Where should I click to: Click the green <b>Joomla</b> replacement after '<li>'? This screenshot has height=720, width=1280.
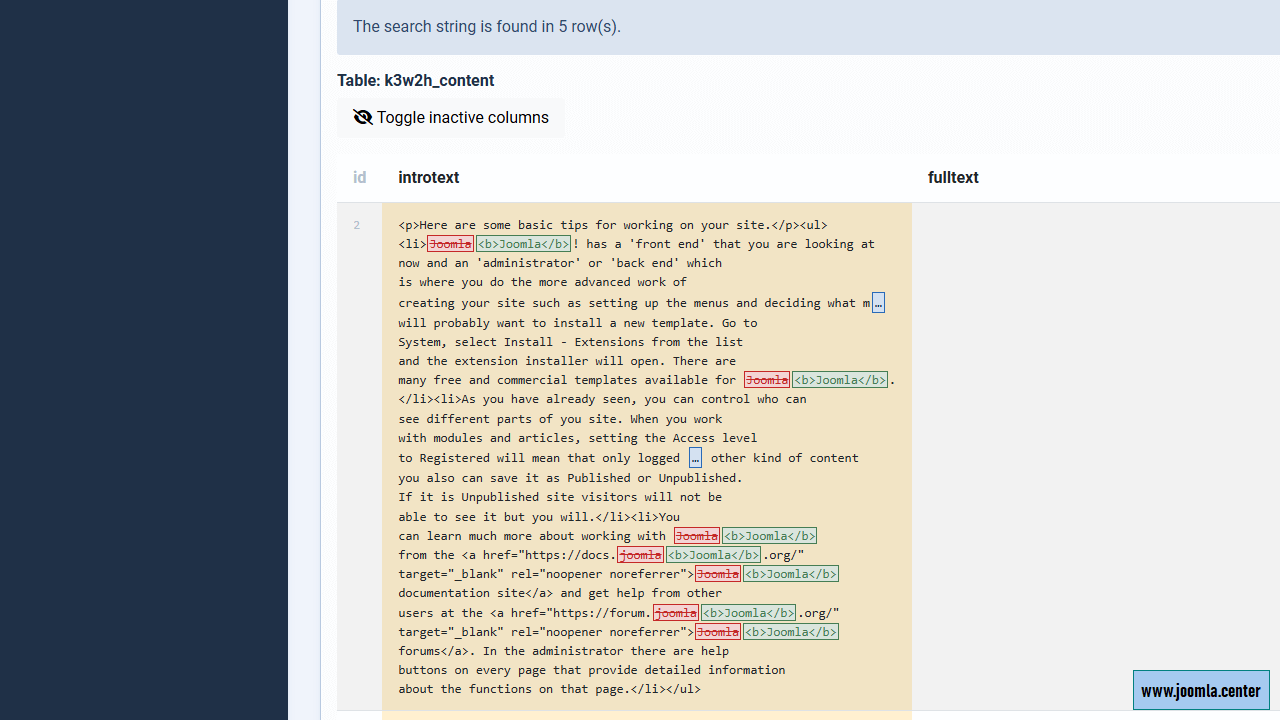point(524,244)
